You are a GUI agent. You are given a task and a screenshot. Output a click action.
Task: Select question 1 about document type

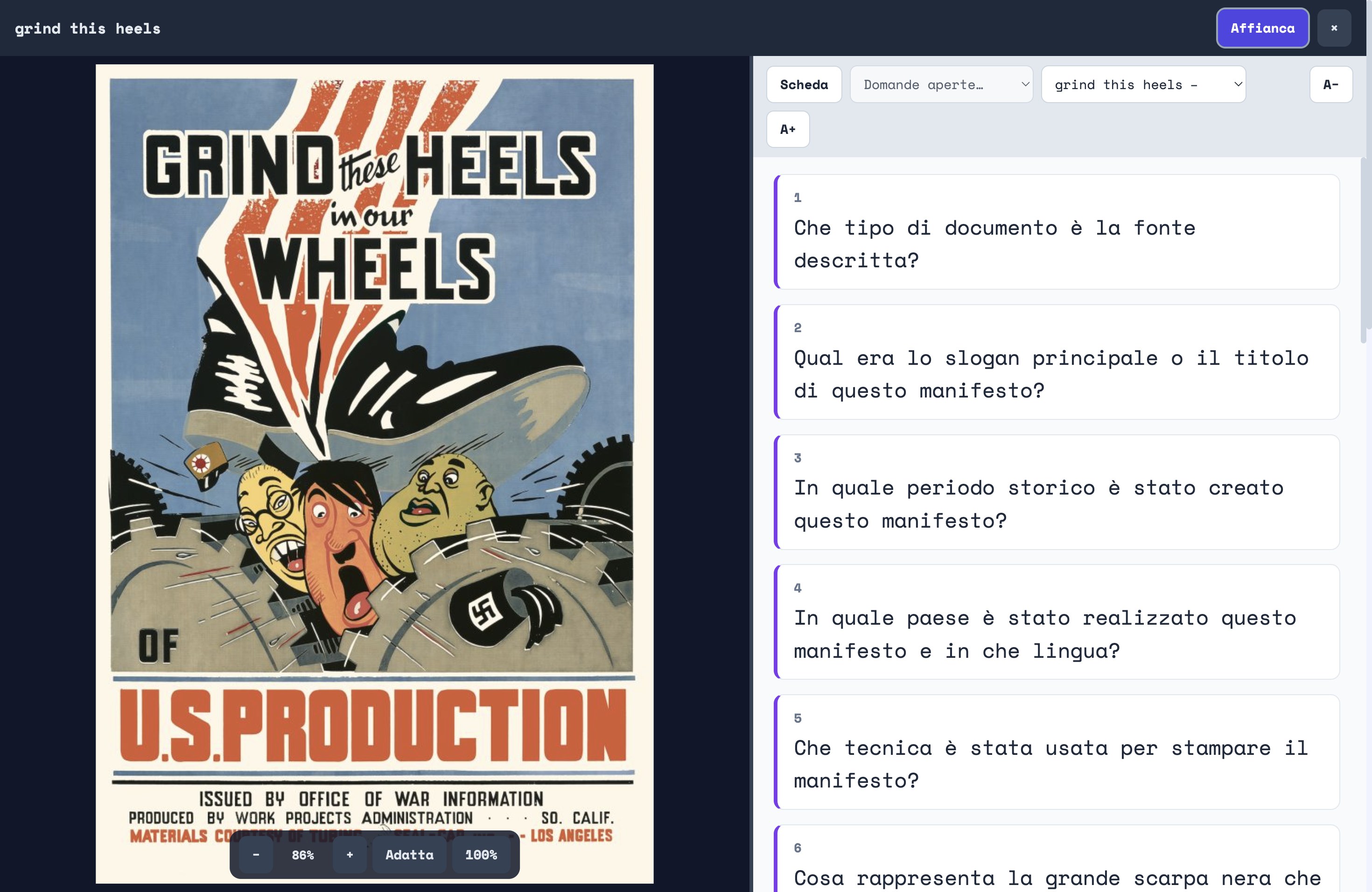[x=1056, y=232]
